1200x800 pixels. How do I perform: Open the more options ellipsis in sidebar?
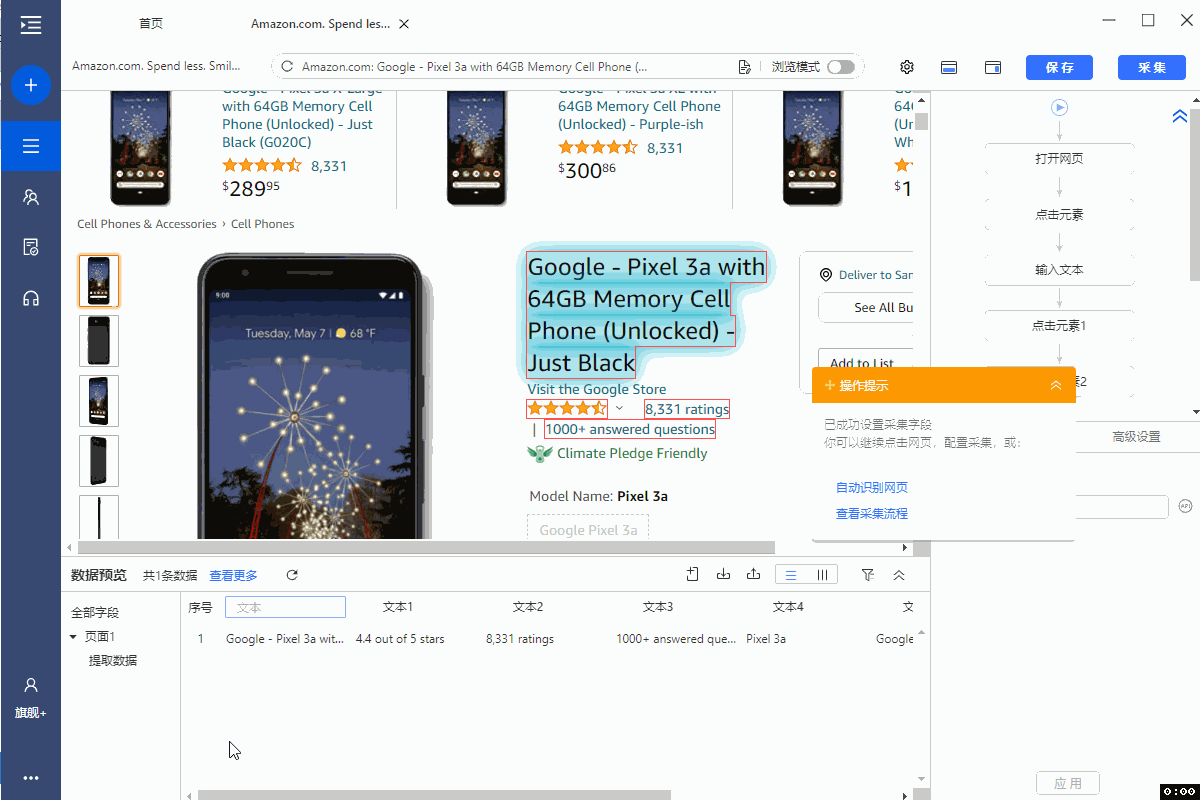click(31, 778)
